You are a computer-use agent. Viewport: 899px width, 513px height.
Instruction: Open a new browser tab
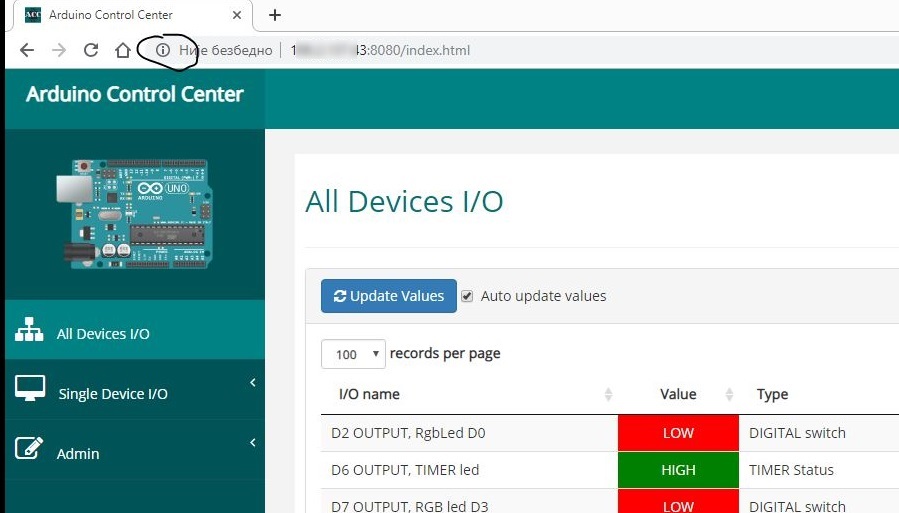275,15
